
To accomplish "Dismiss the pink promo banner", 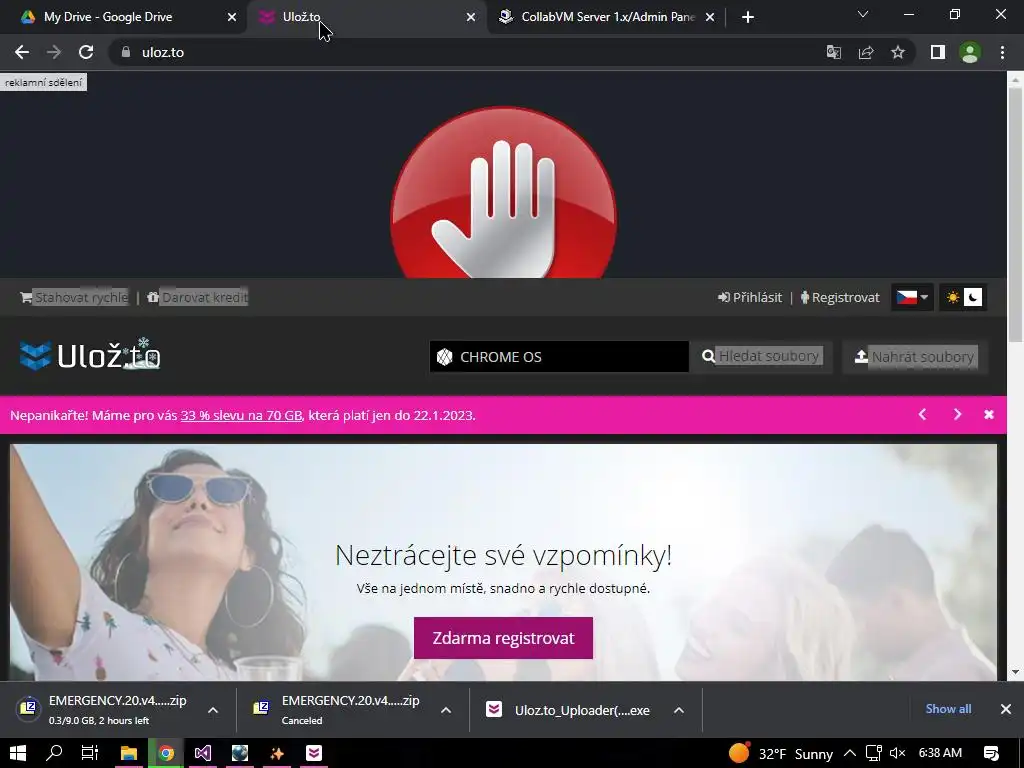I will 989,415.
